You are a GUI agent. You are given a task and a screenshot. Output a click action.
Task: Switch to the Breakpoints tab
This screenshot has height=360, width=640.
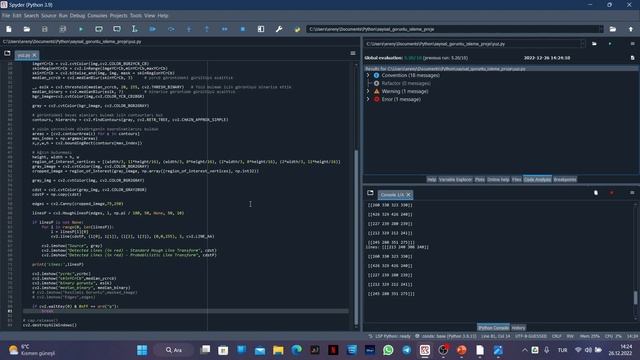tap(565, 180)
